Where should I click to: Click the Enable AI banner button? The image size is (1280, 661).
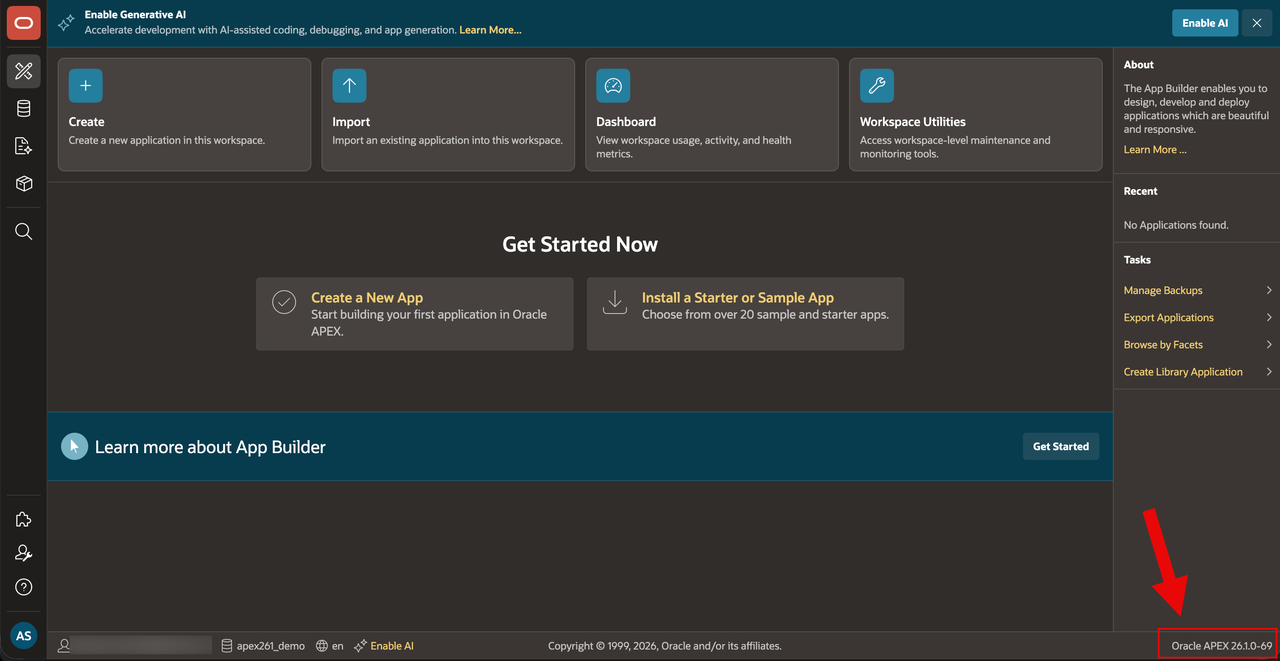[x=1205, y=23]
